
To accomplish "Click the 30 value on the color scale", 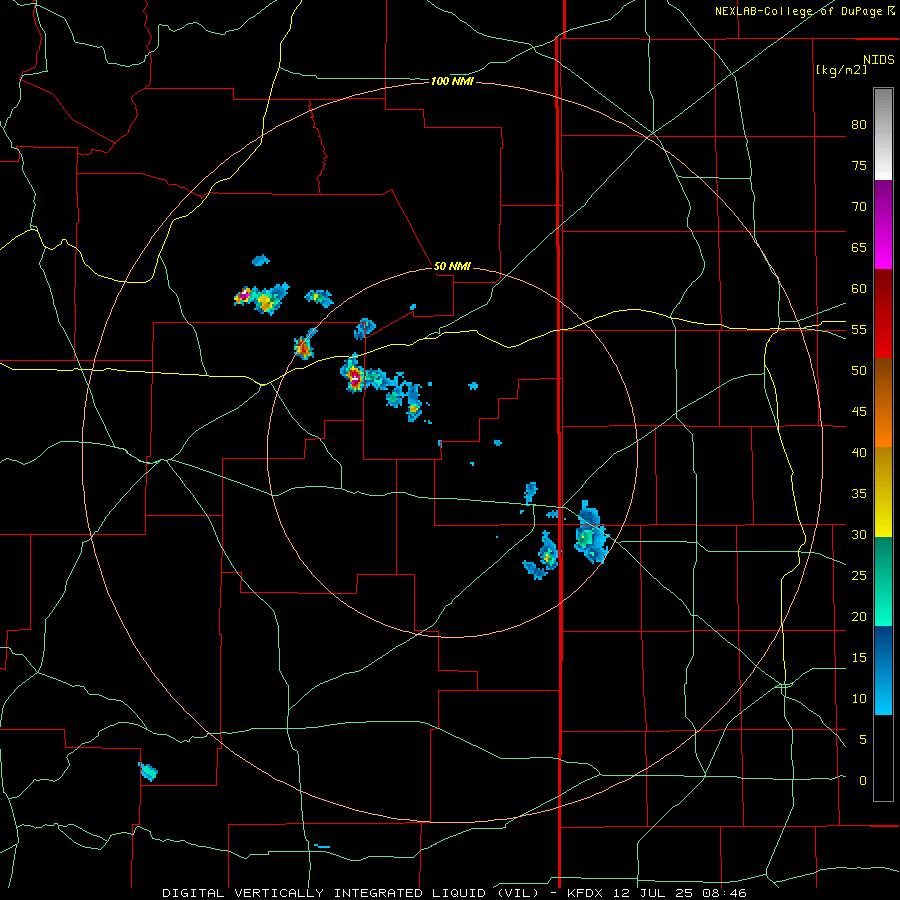I will tap(859, 534).
